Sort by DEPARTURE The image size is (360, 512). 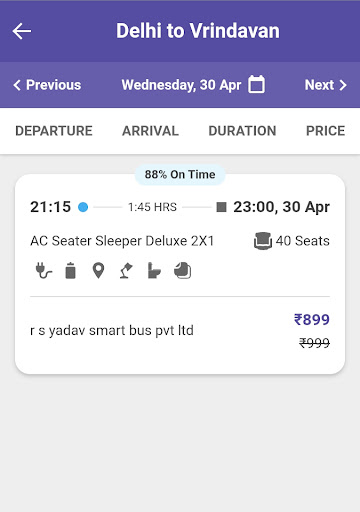(x=54, y=131)
